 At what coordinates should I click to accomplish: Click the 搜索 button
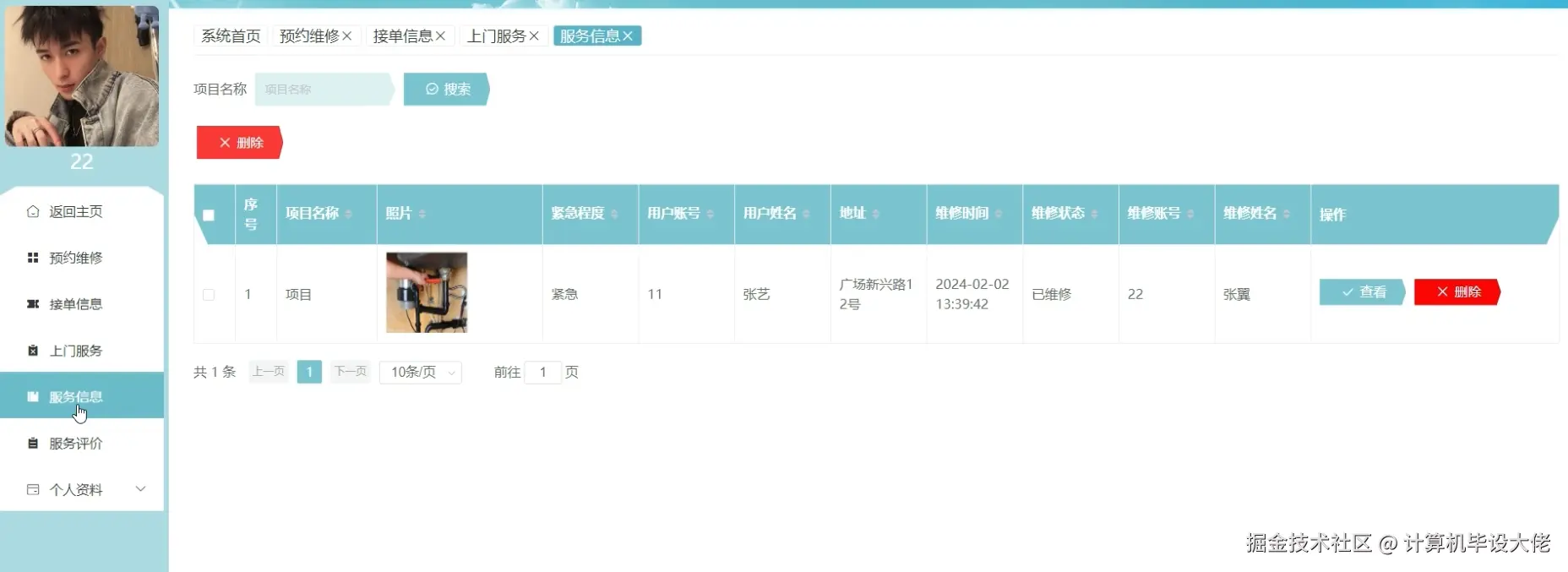[447, 89]
